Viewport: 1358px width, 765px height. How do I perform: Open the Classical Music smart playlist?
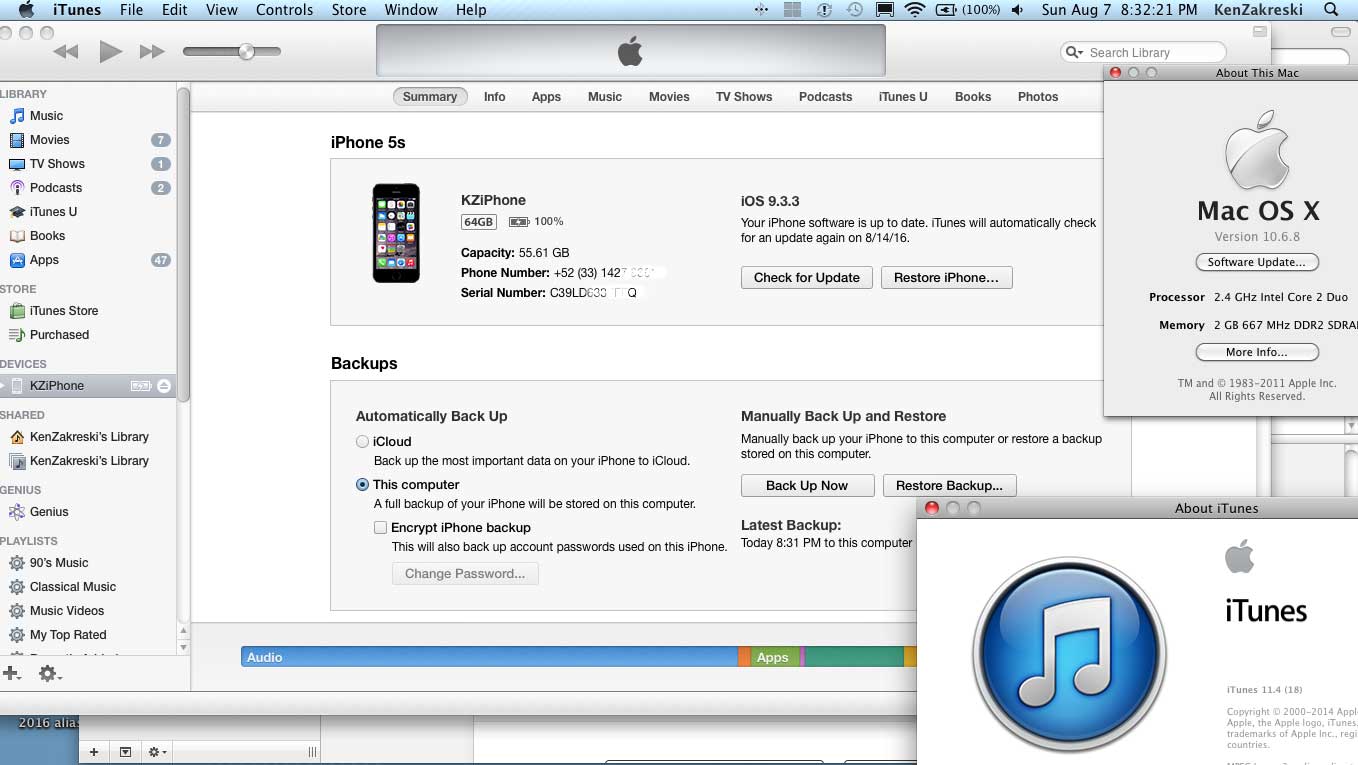pos(73,587)
